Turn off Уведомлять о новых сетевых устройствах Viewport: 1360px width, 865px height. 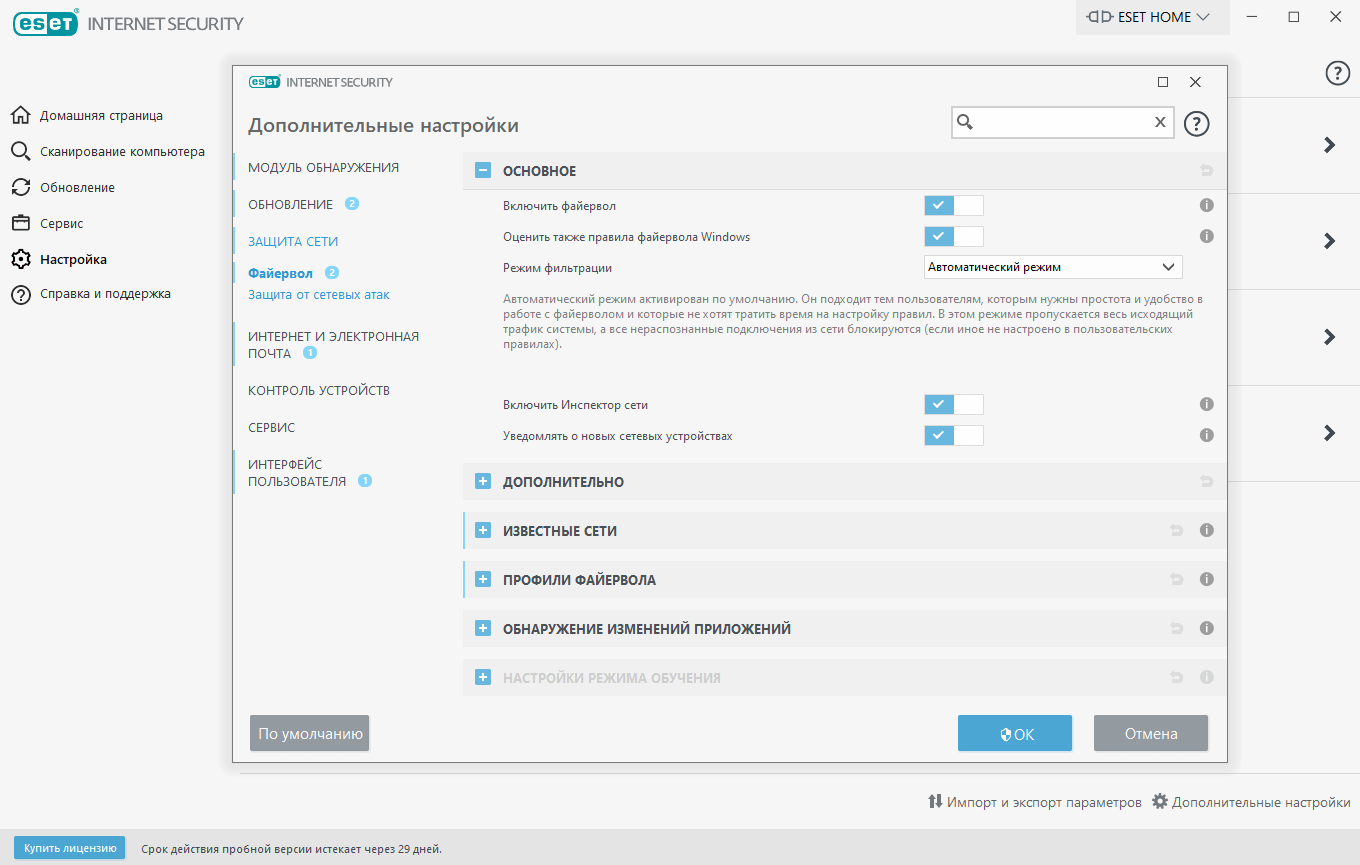click(953, 436)
